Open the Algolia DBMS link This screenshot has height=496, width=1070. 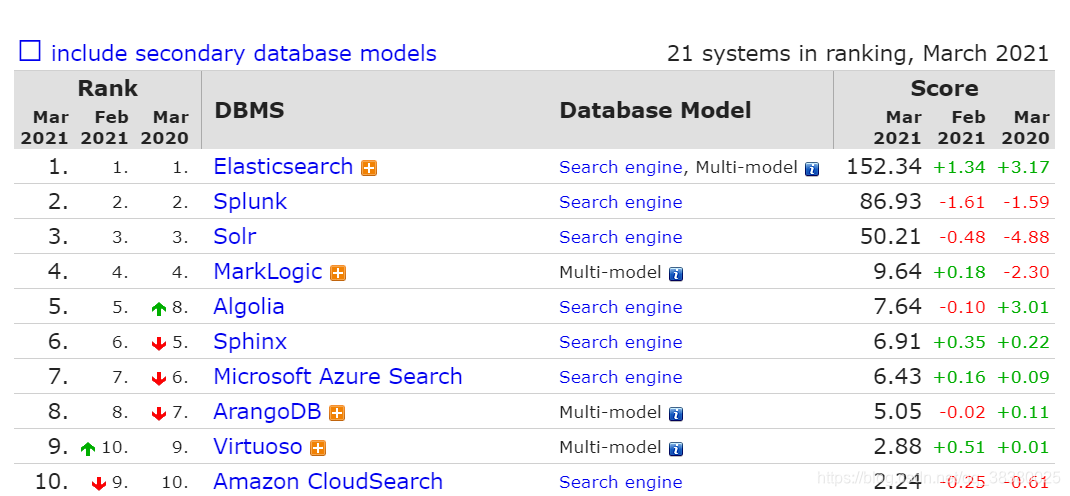(249, 306)
